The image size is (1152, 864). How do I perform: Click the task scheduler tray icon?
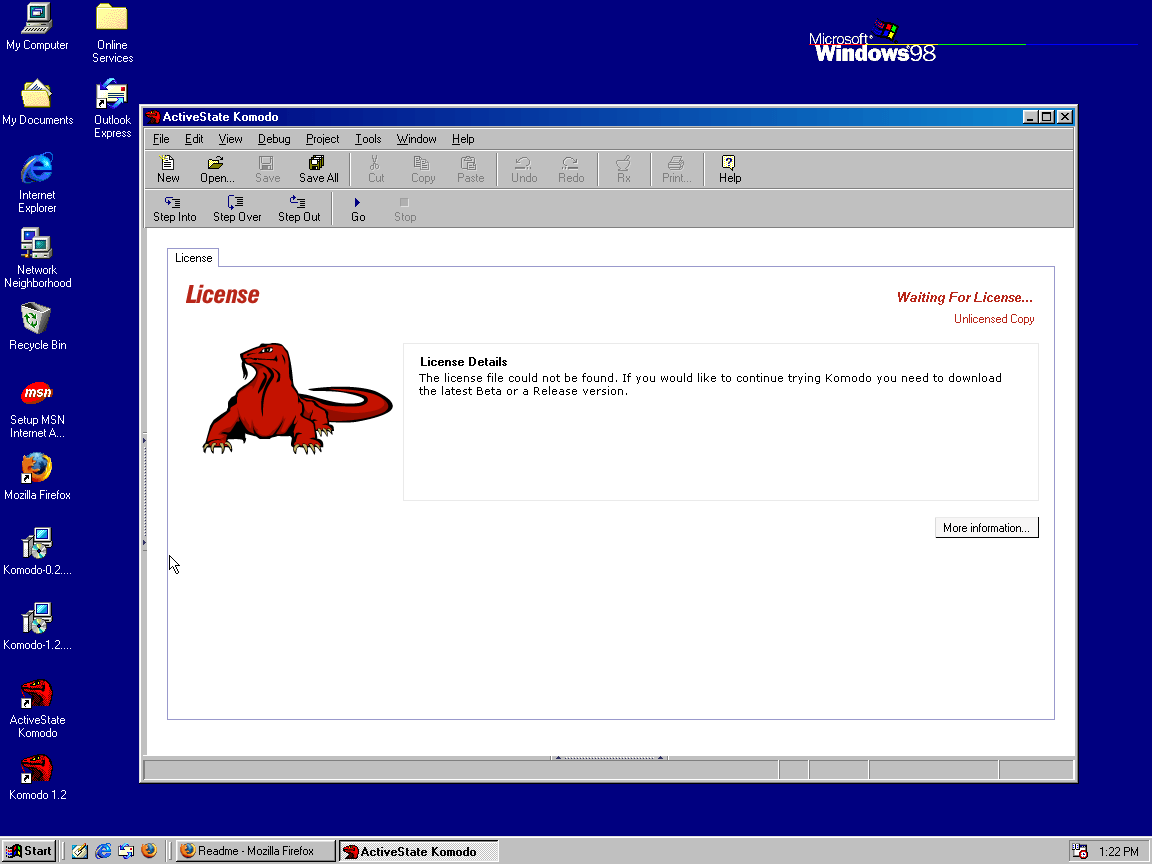[1079, 851]
